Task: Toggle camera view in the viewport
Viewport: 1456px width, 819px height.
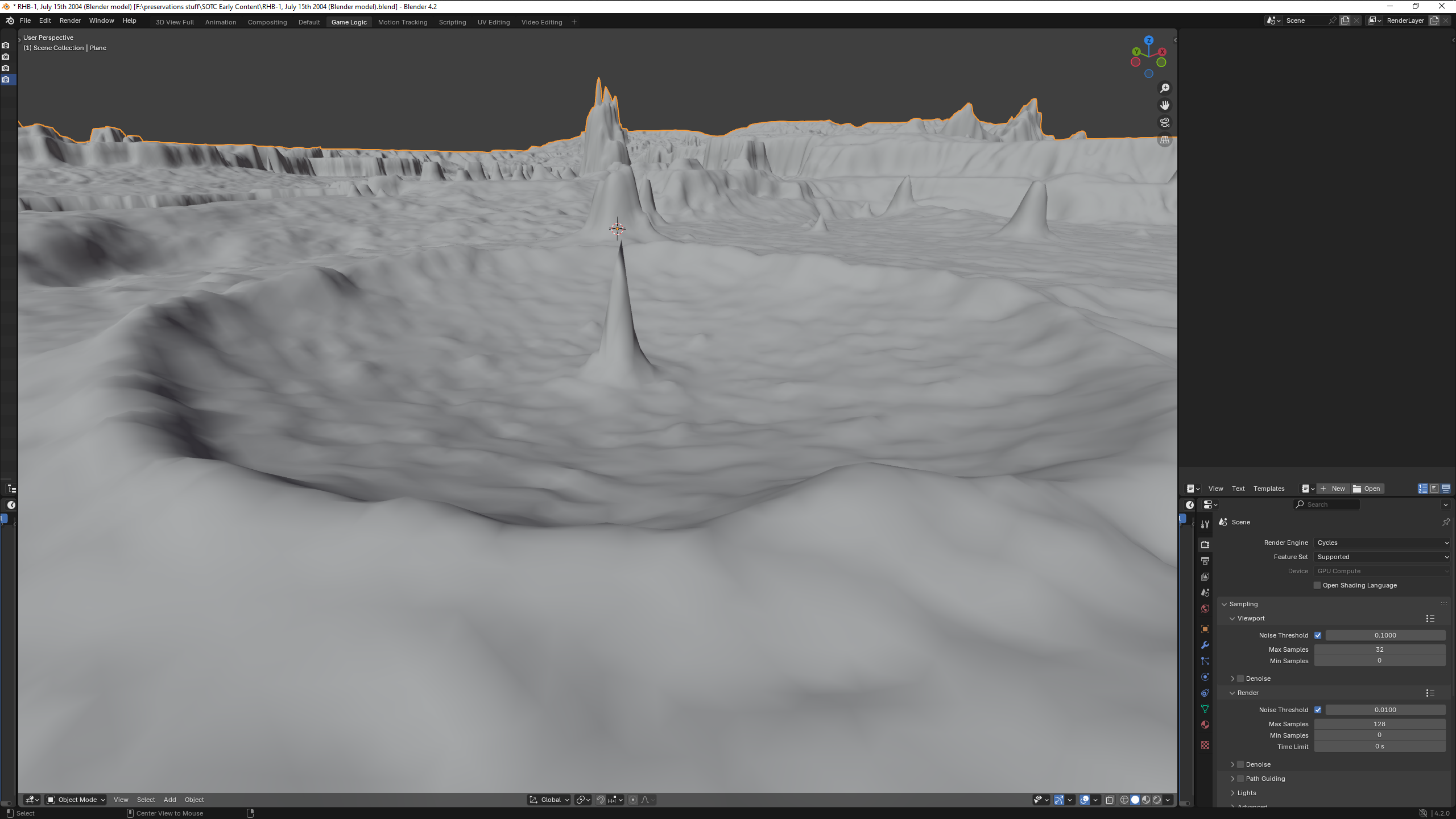Action: point(1165,122)
